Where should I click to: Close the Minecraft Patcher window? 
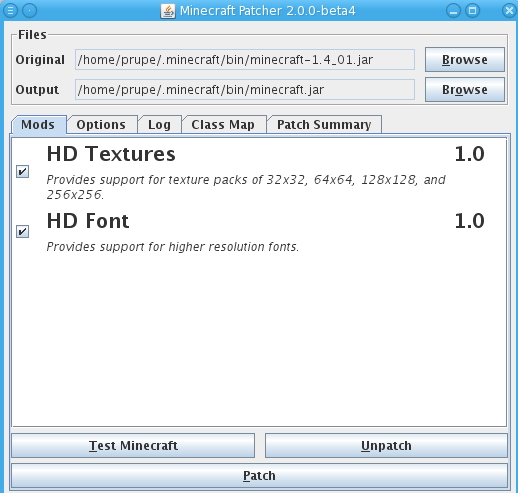tap(509, 11)
